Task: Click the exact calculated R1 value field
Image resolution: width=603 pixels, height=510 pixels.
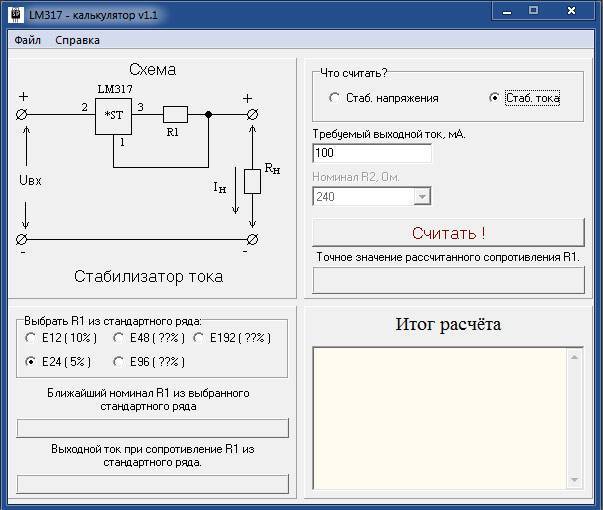Action: point(448,280)
